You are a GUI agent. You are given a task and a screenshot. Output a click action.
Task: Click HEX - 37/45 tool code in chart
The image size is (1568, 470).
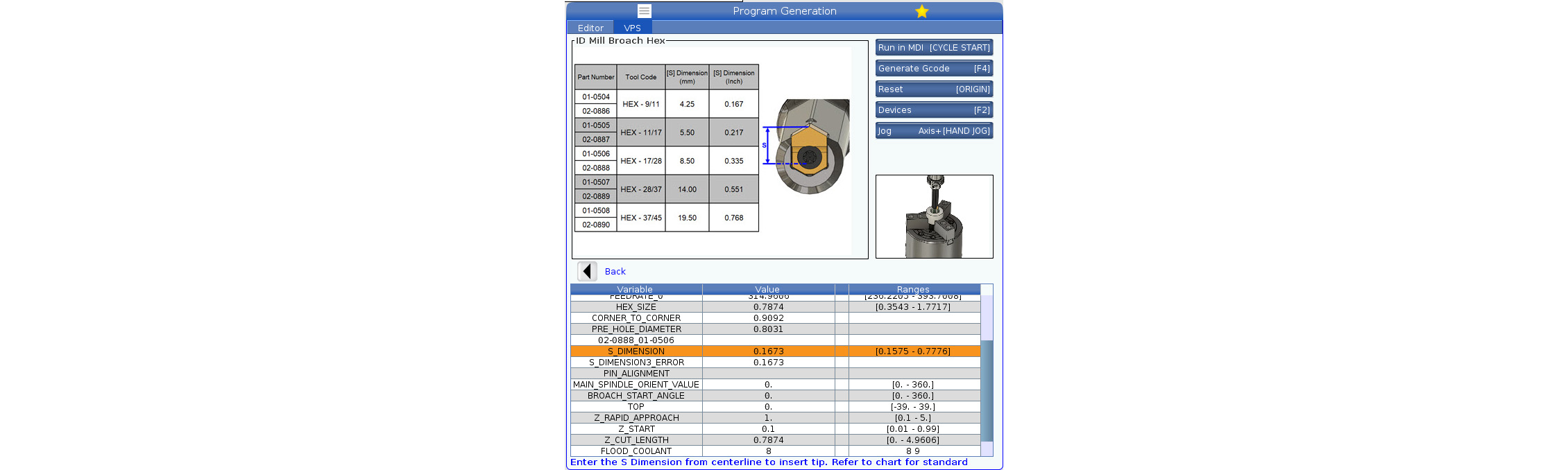point(641,218)
